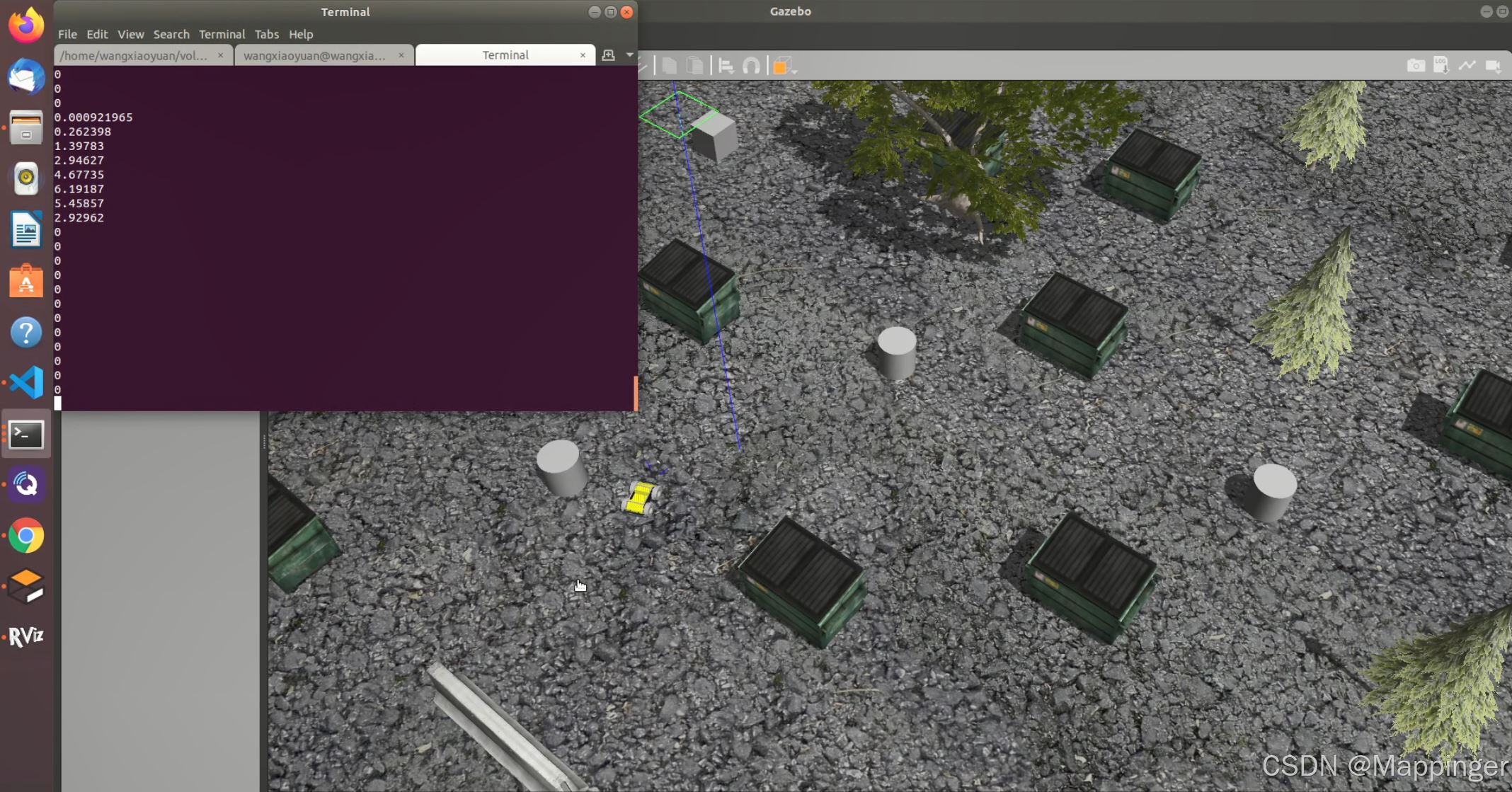Click the Gazebo data log icon
1512x792 pixels.
pos(1441,66)
